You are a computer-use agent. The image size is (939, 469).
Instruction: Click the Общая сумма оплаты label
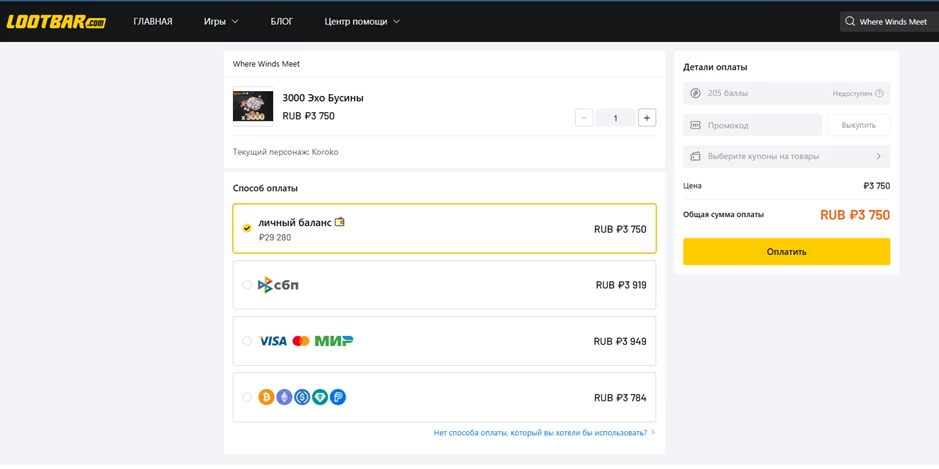(723, 214)
